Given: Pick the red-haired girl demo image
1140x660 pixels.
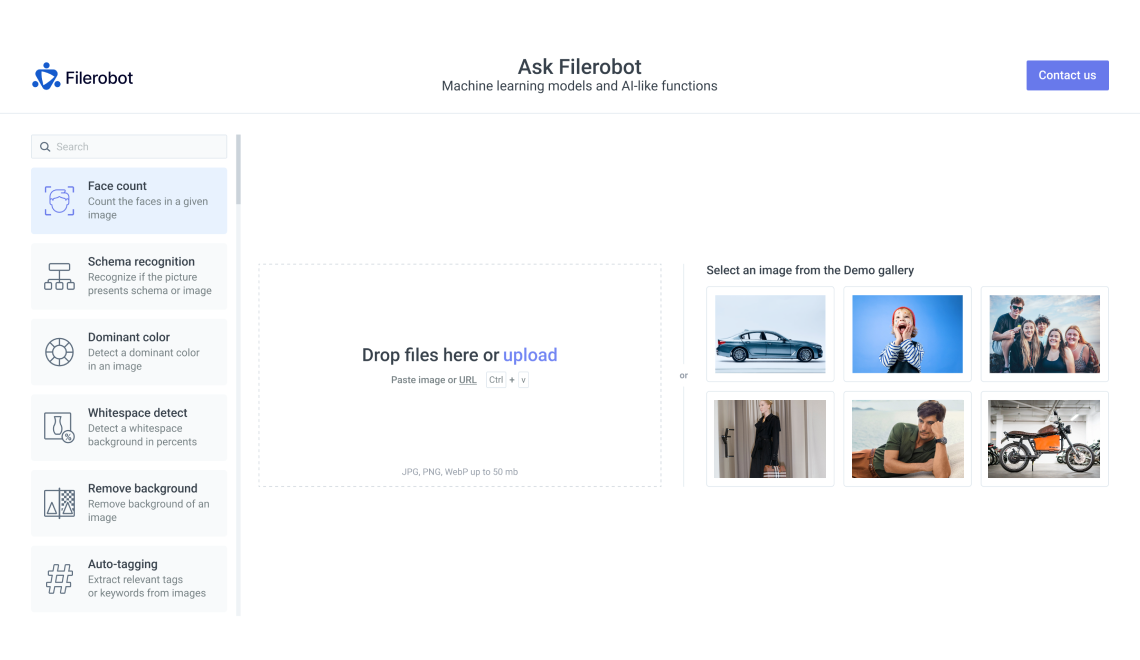Looking at the screenshot, I should point(907,334).
